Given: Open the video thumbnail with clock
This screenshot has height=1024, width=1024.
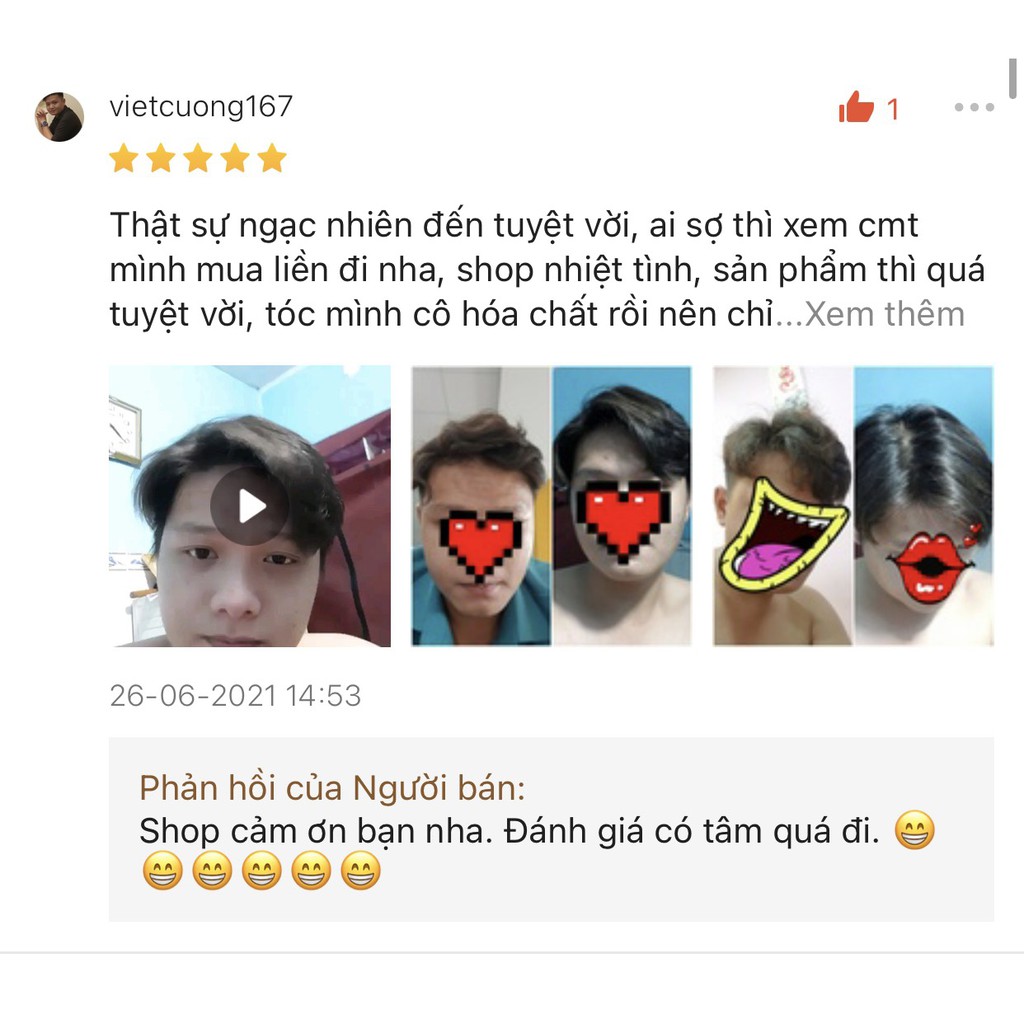Looking at the screenshot, I should (250, 506).
